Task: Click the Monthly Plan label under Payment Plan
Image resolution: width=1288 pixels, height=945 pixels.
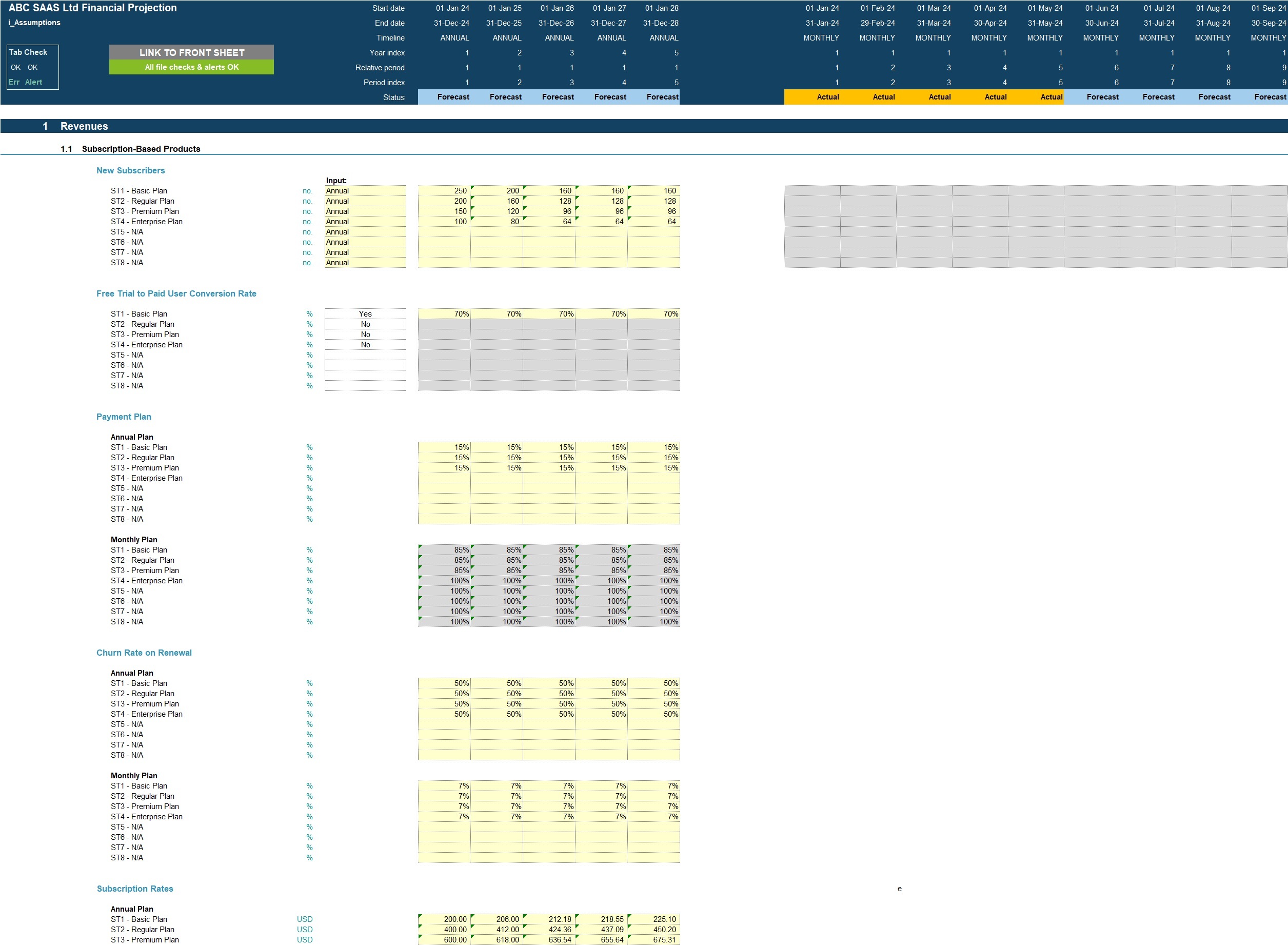Action: point(134,539)
